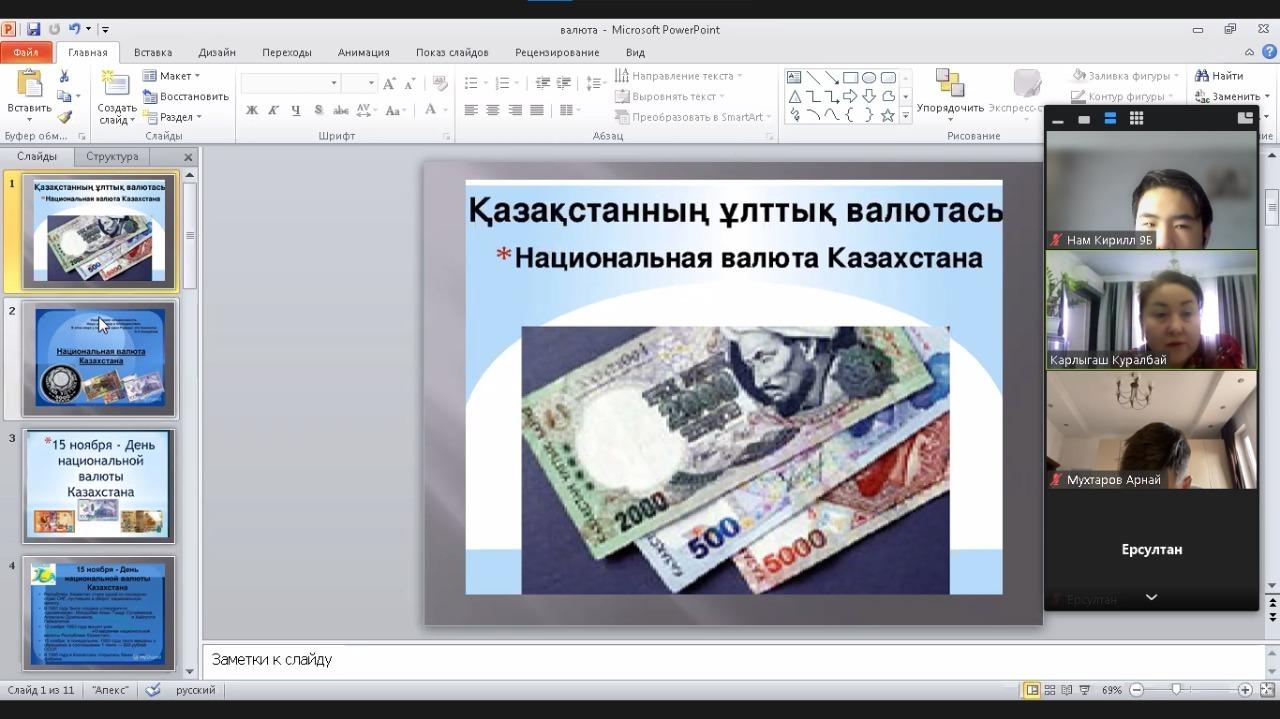
Task: Open the Вставка ribbon tab
Action: point(153,52)
